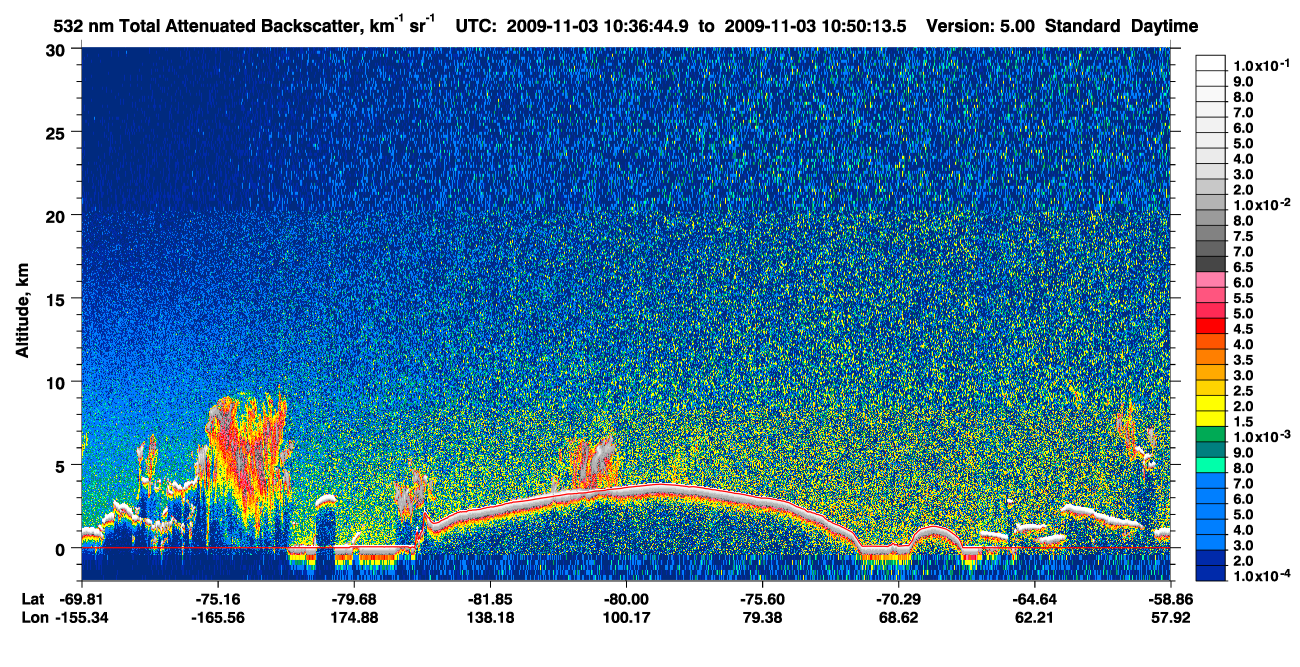
Task: Click the 'Lon' row label
Action: coord(33,618)
